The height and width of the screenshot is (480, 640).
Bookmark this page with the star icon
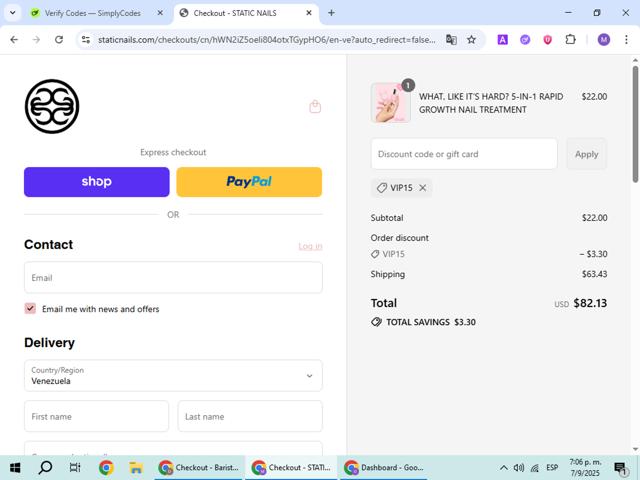pos(471,40)
